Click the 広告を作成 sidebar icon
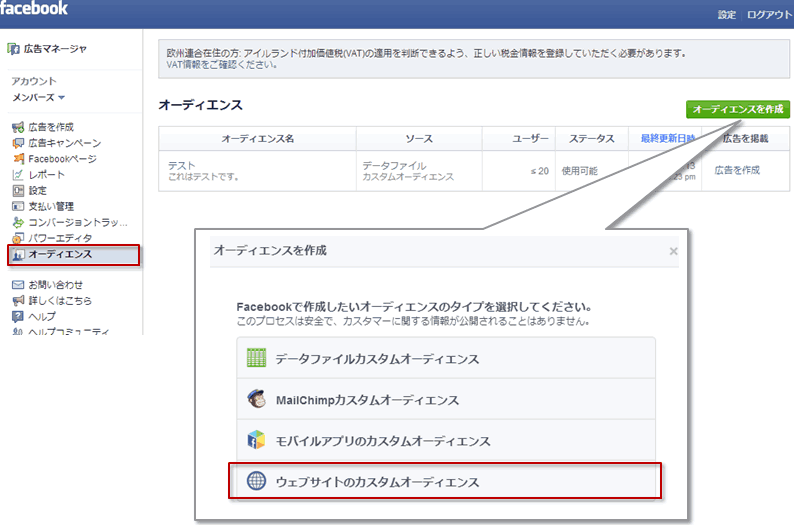Screen dimensions: 794x525 [17, 127]
